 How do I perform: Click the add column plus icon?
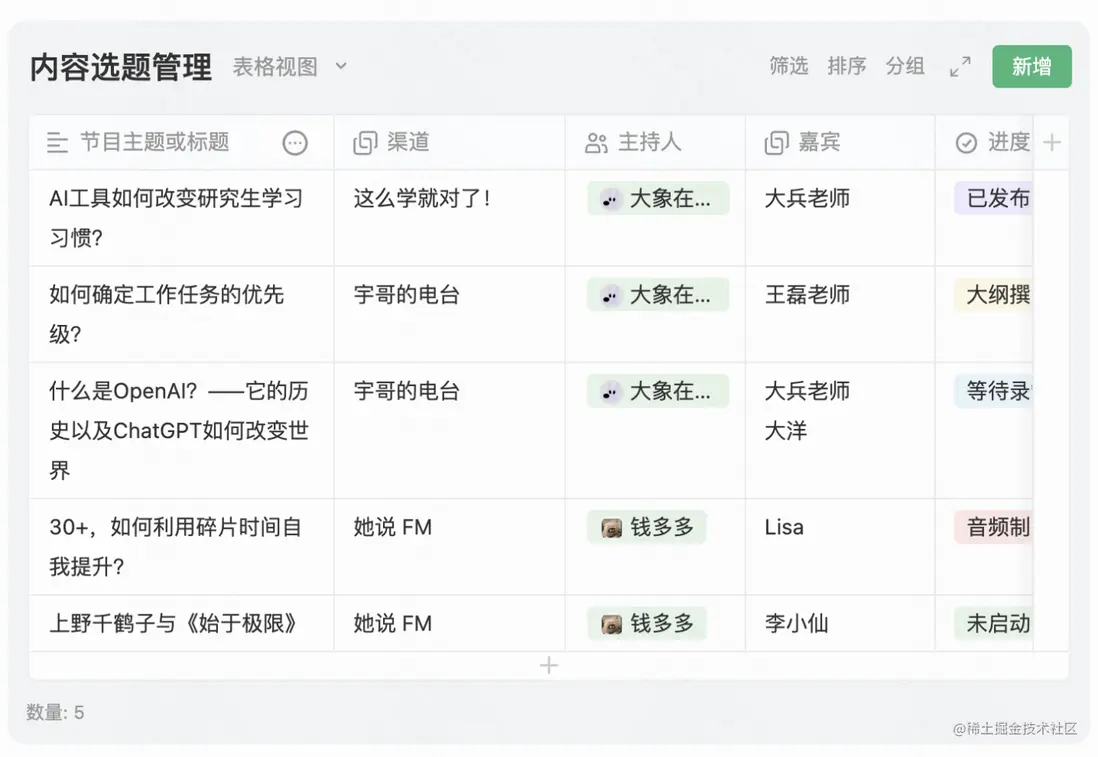click(1051, 143)
